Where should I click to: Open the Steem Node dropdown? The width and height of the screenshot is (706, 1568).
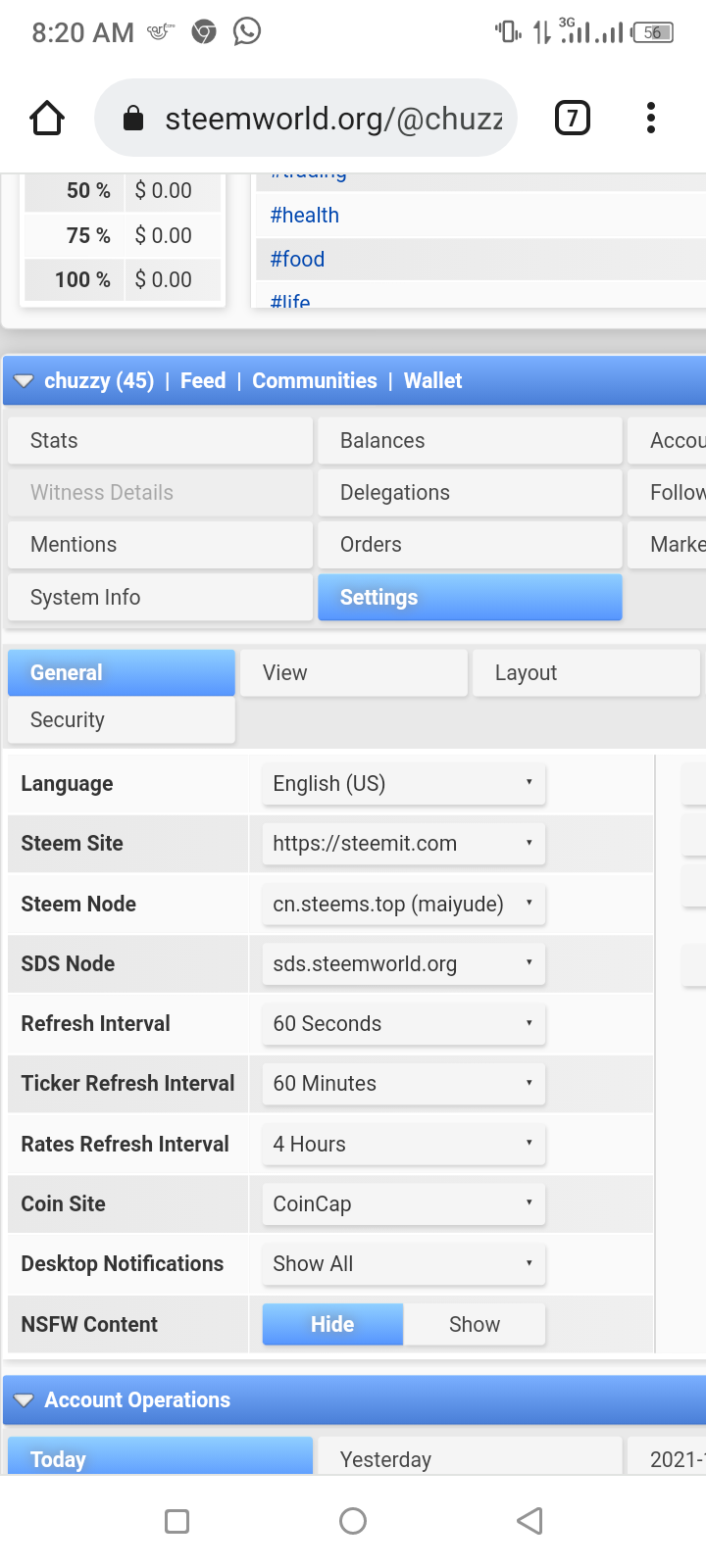[403, 904]
